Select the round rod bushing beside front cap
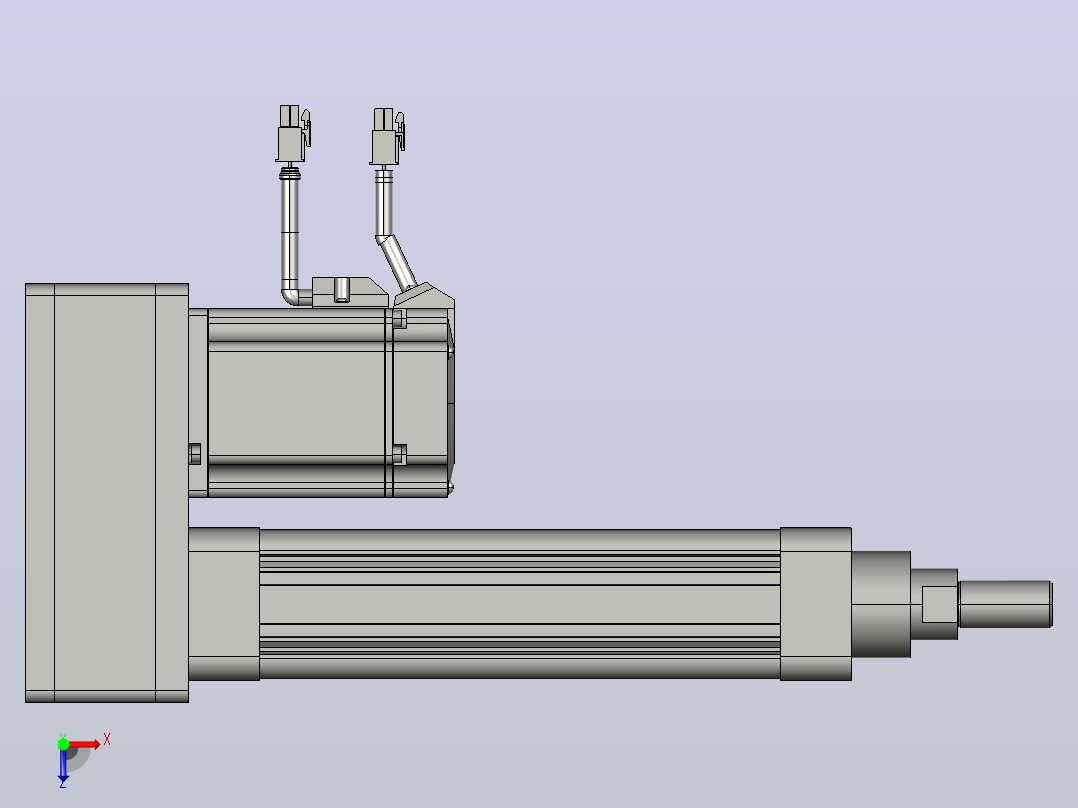Image resolution: width=1078 pixels, height=808 pixels. pyautogui.click(x=881, y=604)
